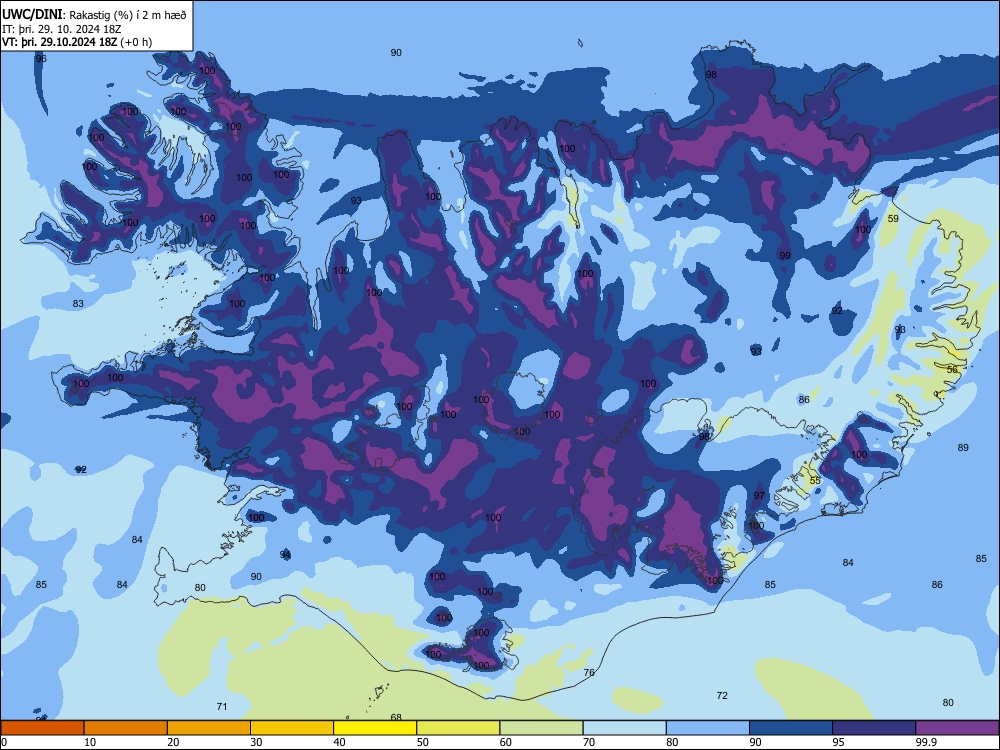Click the legend label '0'
Screen dimensions: 1000x750
point(4,742)
